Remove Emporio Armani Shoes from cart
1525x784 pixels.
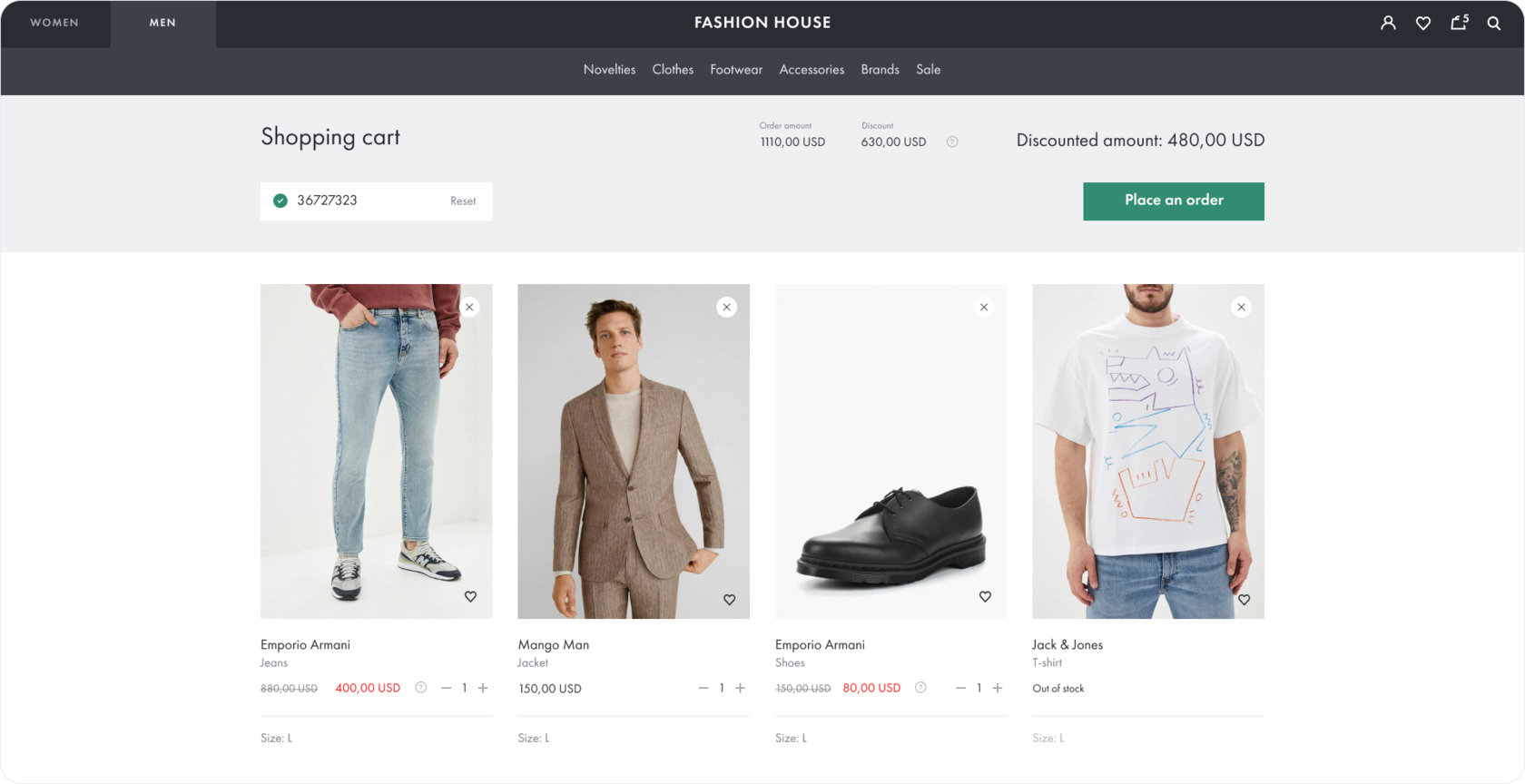(x=984, y=307)
